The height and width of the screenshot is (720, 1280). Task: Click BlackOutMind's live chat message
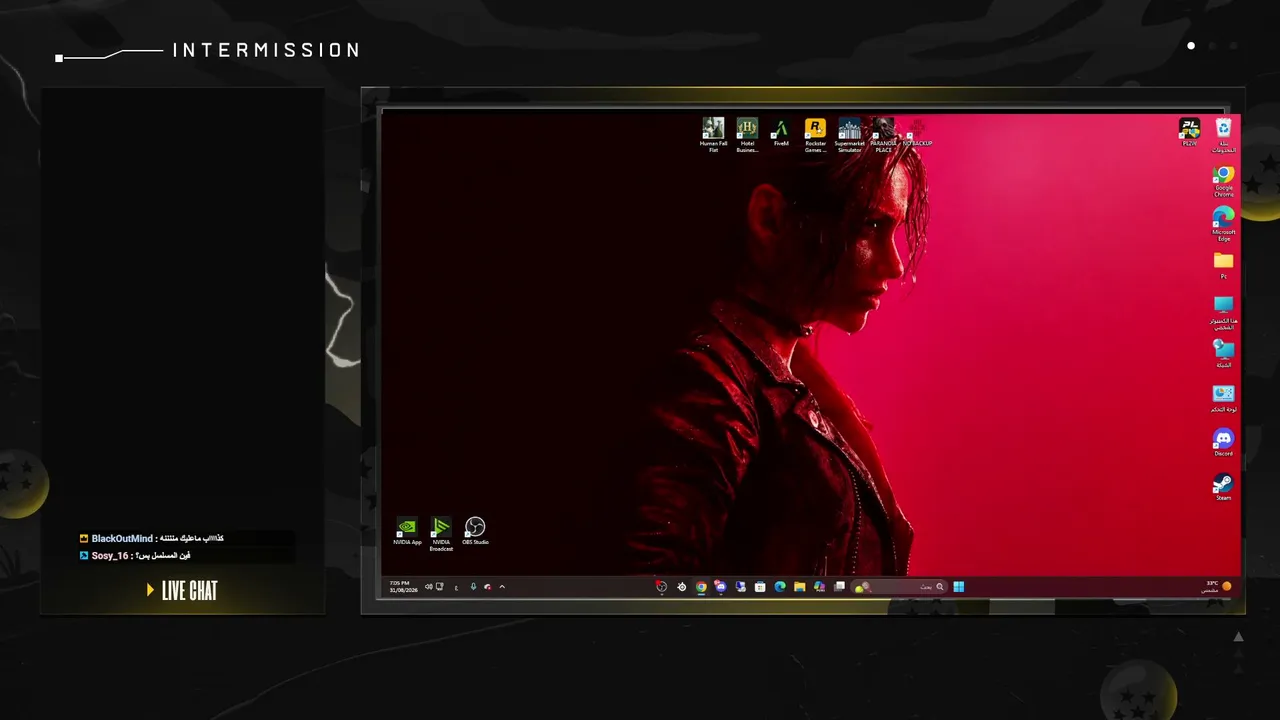pos(152,539)
